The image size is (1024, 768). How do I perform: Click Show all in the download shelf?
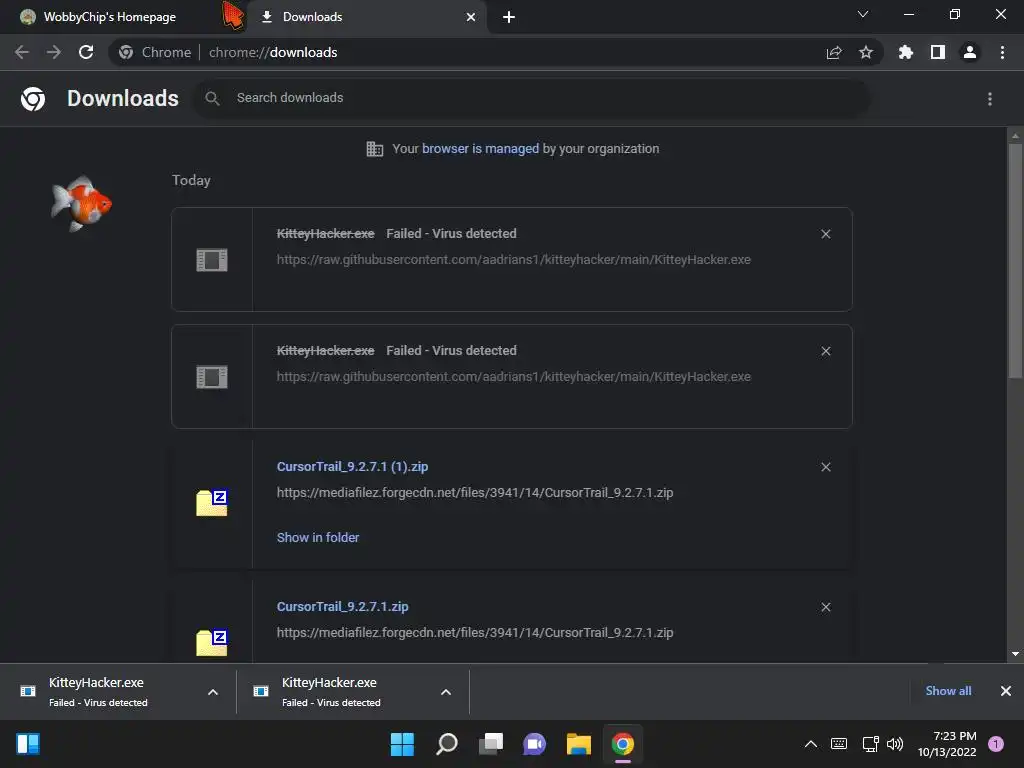pyautogui.click(x=948, y=690)
